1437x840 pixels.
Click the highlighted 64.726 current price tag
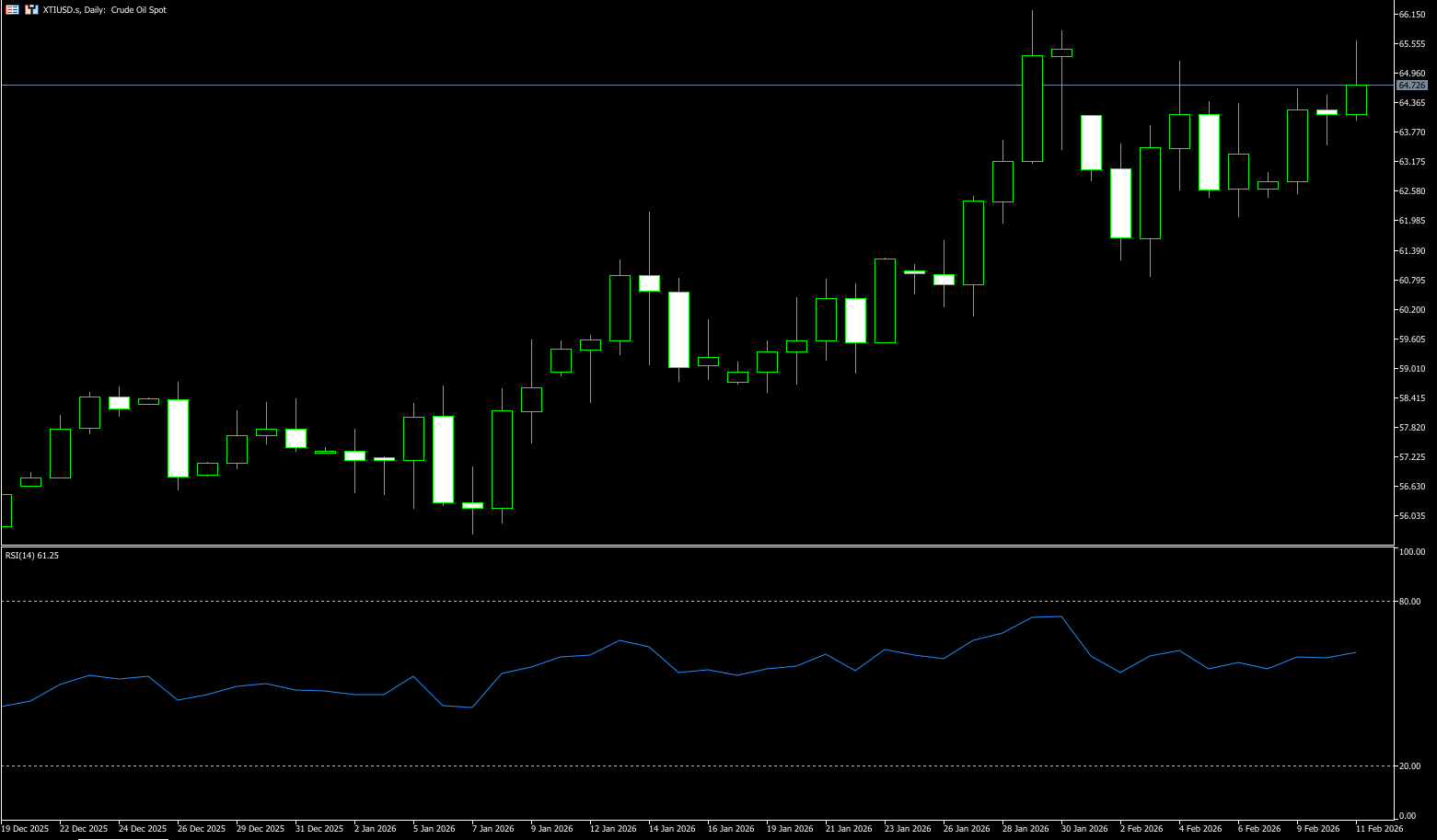coord(1411,86)
